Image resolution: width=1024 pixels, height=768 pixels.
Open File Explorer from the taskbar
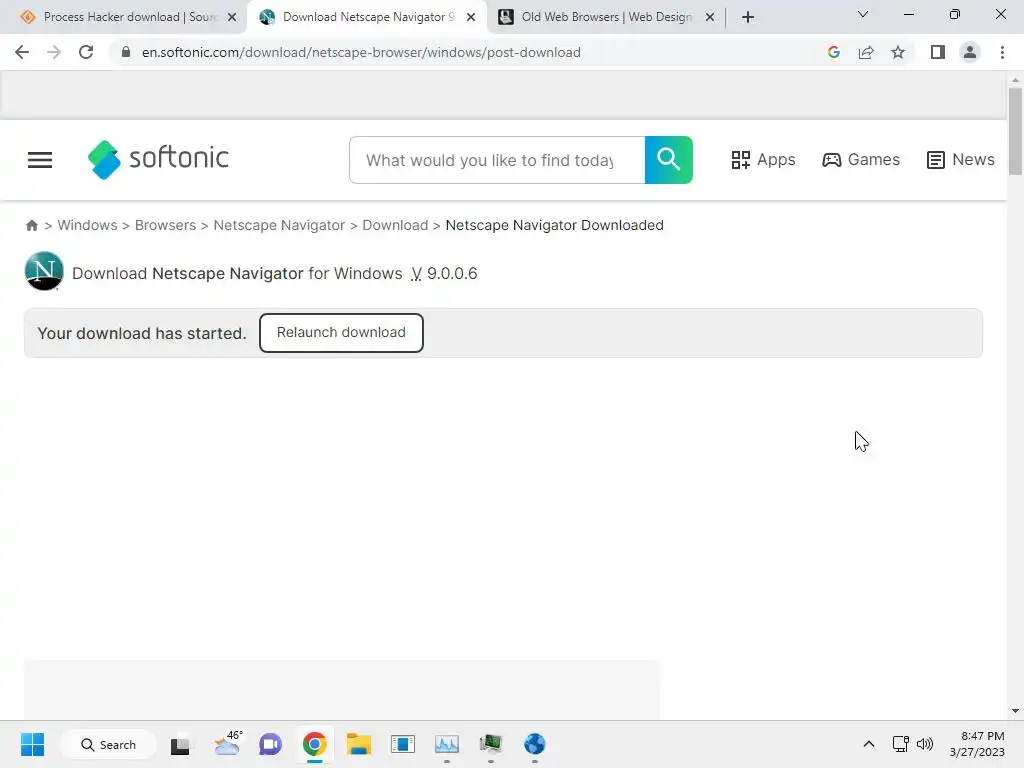359,744
